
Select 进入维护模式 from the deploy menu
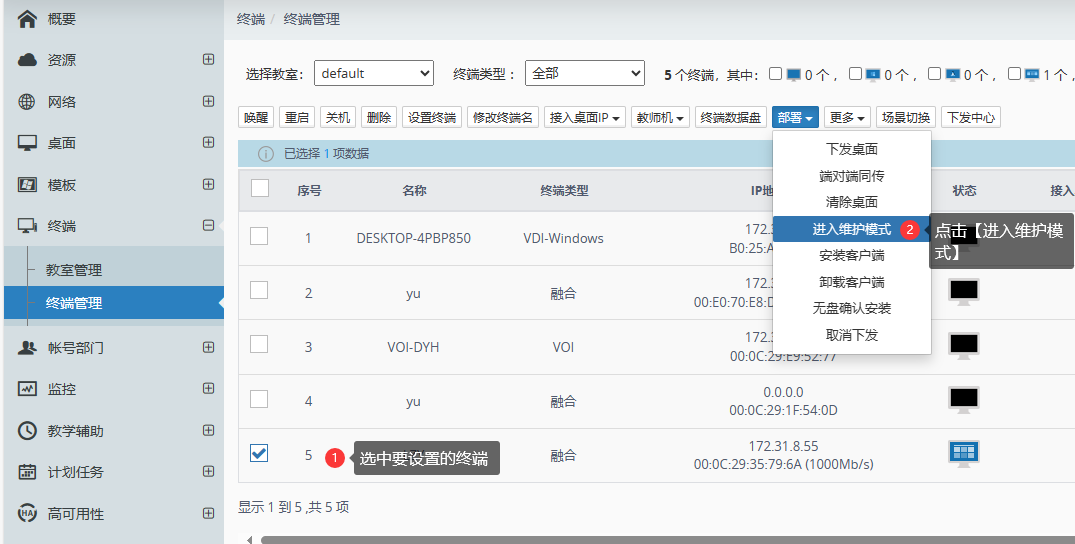pos(851,229)
